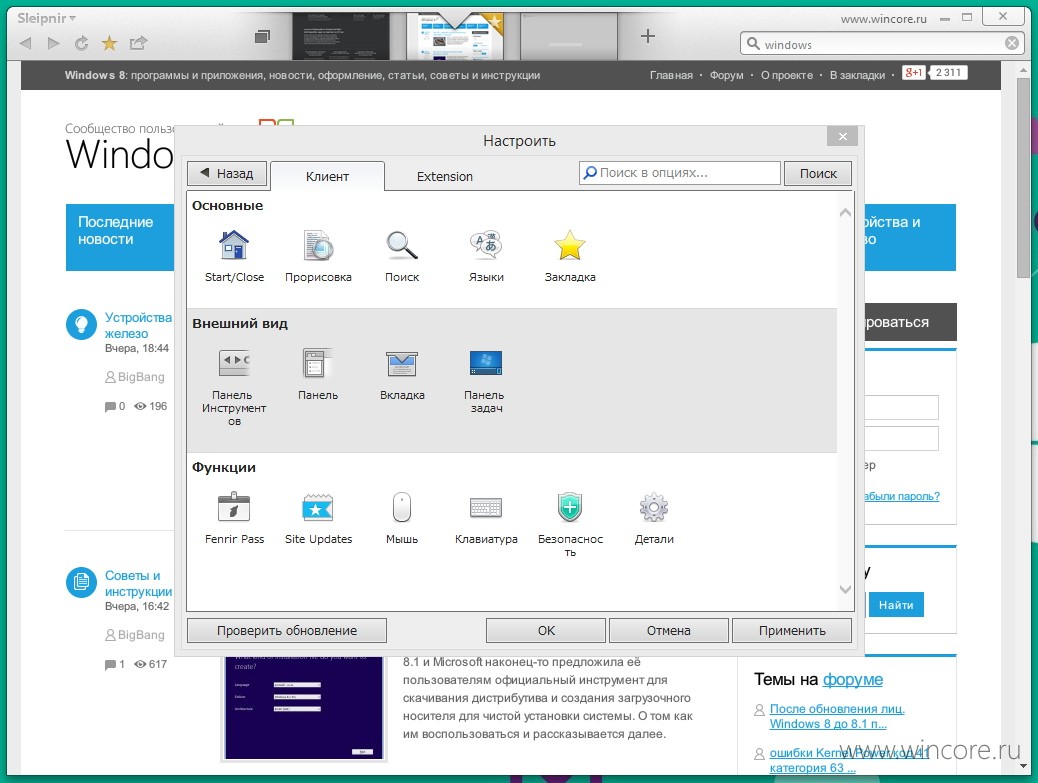Viewport: 1038px width, 783px height.
Task: Click Применить button
Action: 792,630
